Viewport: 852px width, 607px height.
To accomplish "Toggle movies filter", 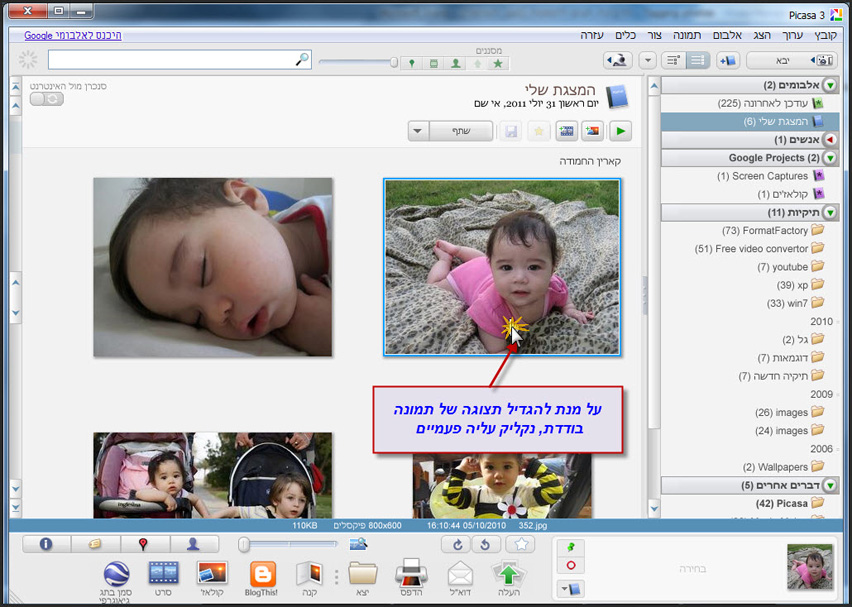I will click(x=434, y=64).
